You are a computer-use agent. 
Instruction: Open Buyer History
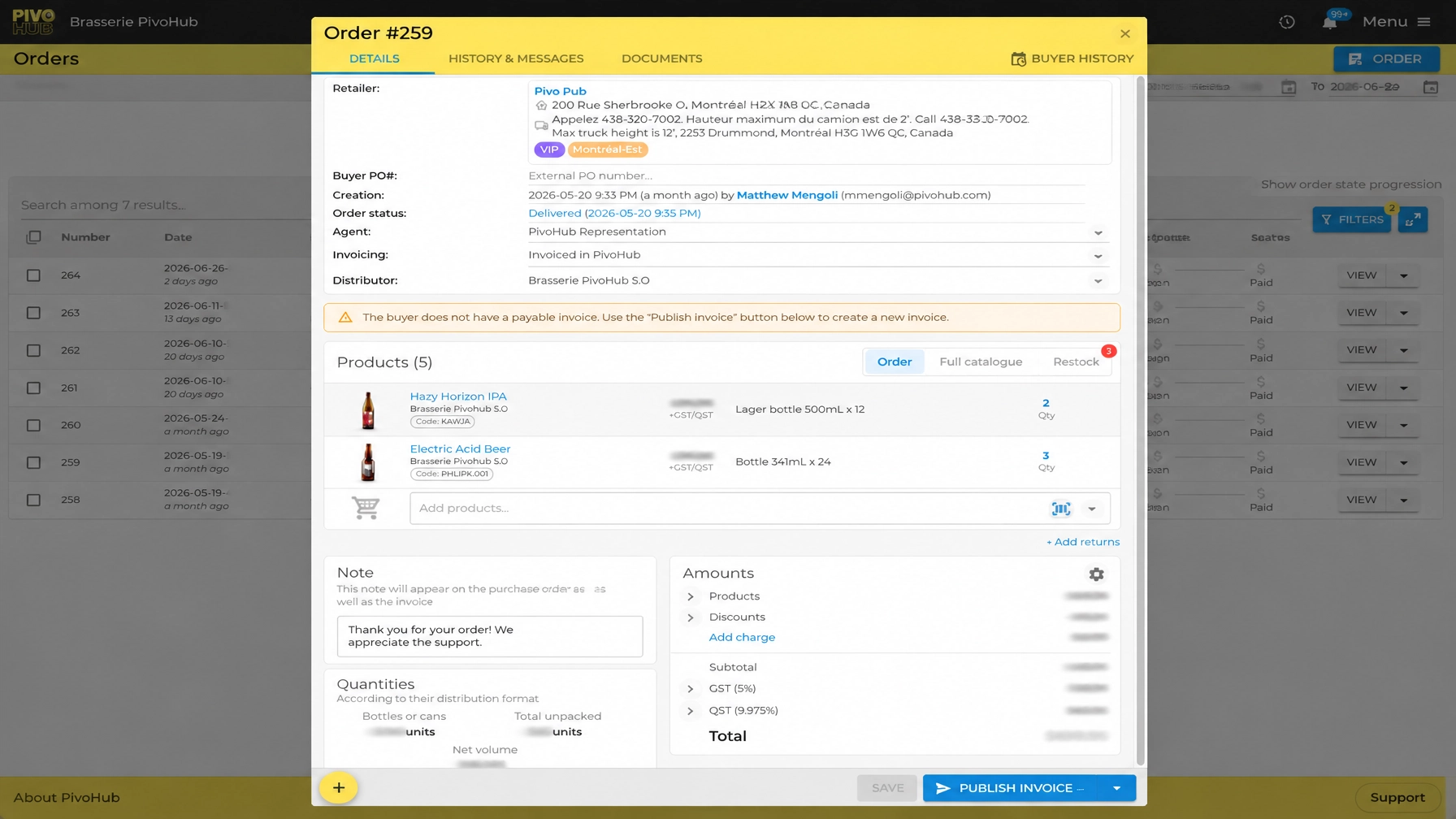point(1072,58)
